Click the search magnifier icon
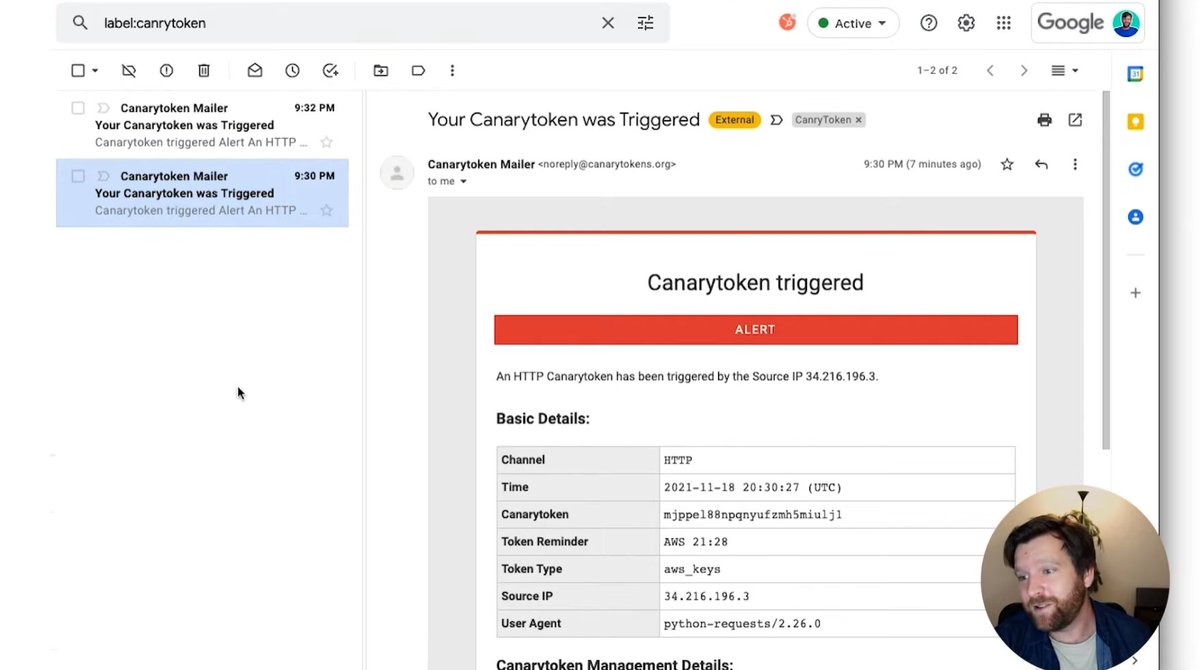 click(x=80, y=23)
